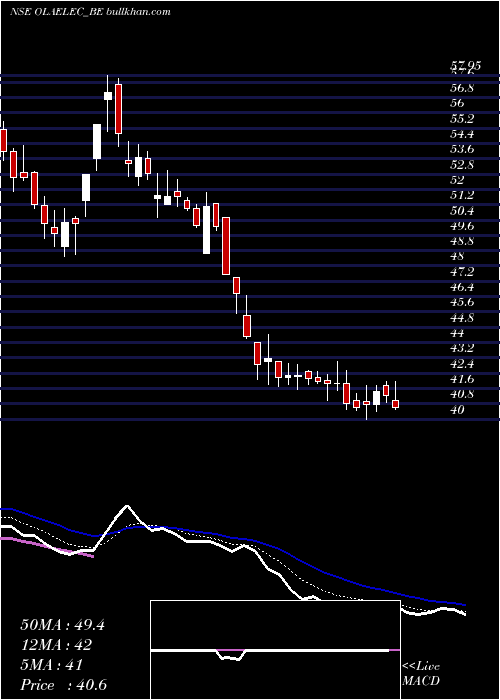This screenshot has width=500, height=700.
Task: Click the 56 price axis label
Action: 457,103
